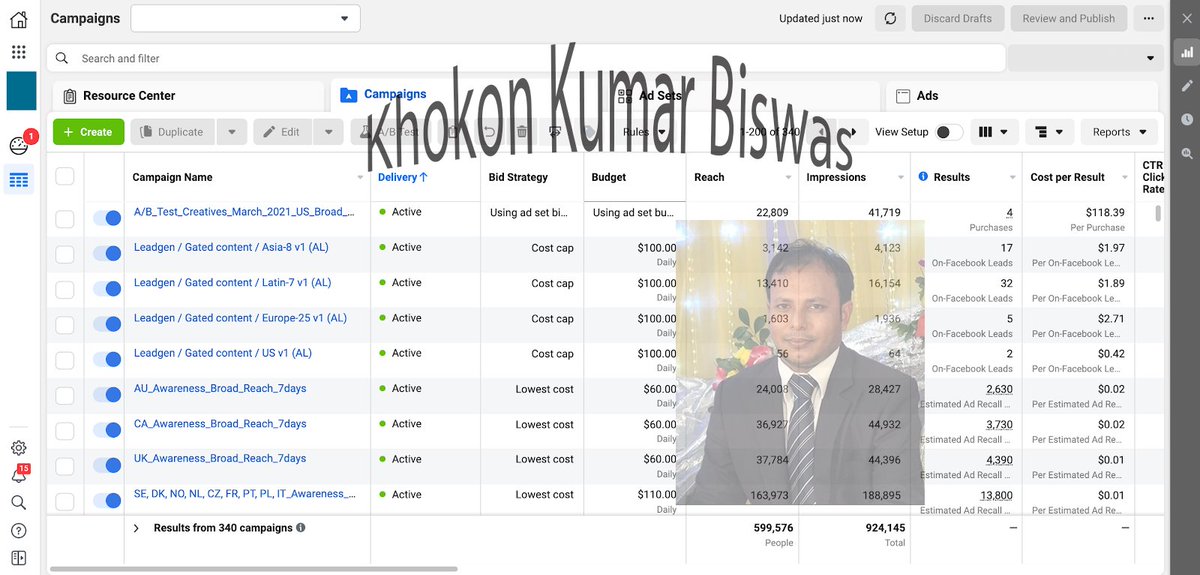
Task: Open sidebar Settings gear
Action: click(19, 448)
